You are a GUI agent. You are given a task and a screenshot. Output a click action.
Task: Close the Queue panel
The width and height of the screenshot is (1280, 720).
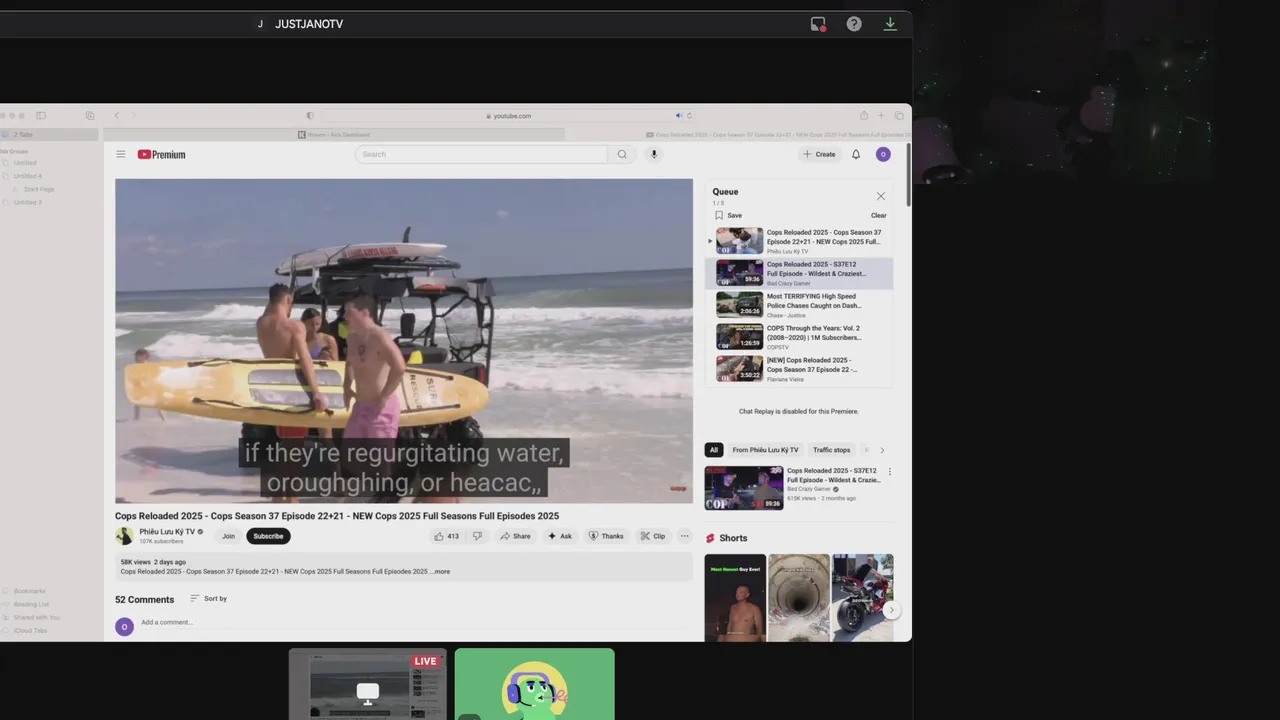pyautogui.click(x=881, y=196)
